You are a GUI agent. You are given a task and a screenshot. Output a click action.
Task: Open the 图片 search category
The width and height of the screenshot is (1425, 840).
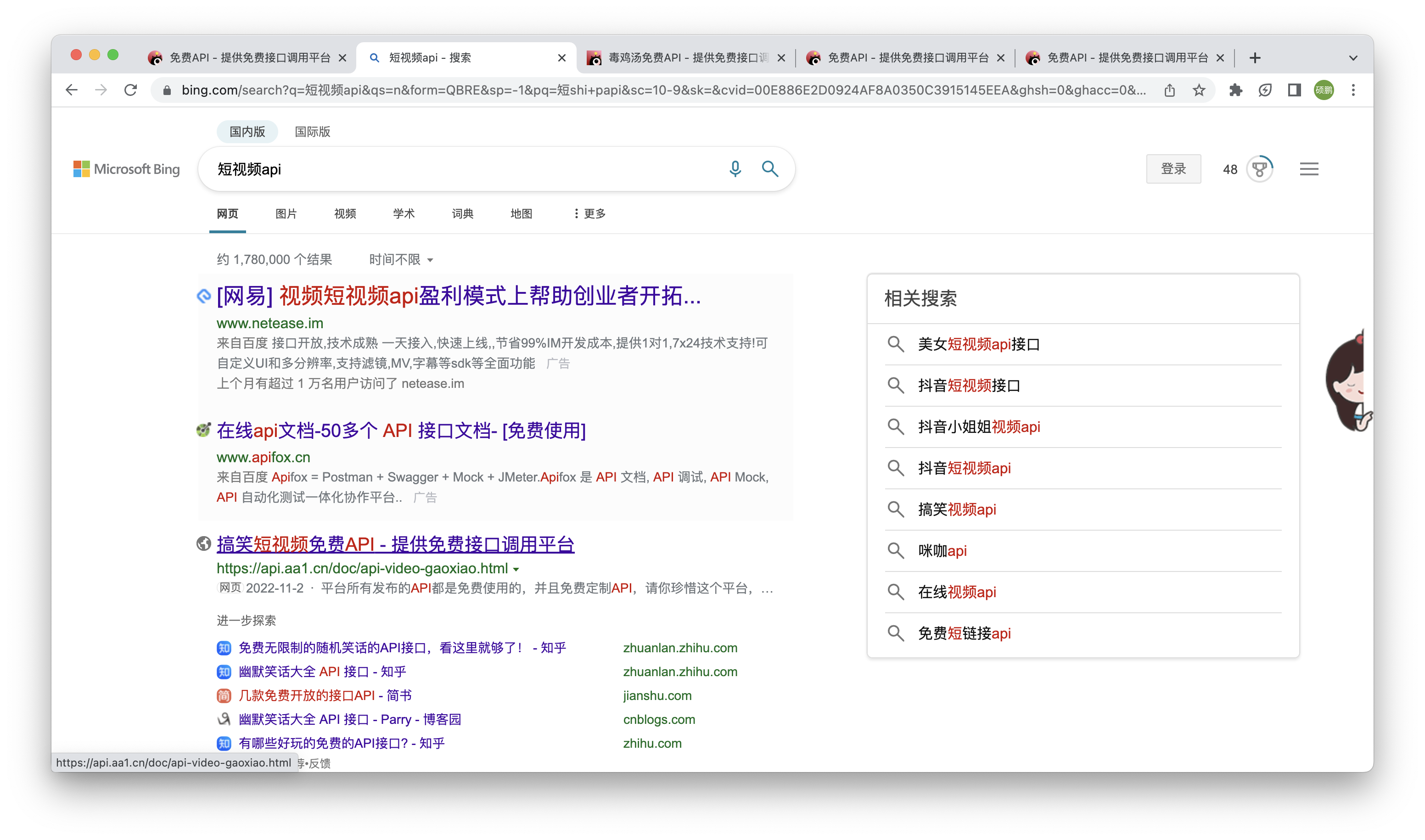coord(286,214)
